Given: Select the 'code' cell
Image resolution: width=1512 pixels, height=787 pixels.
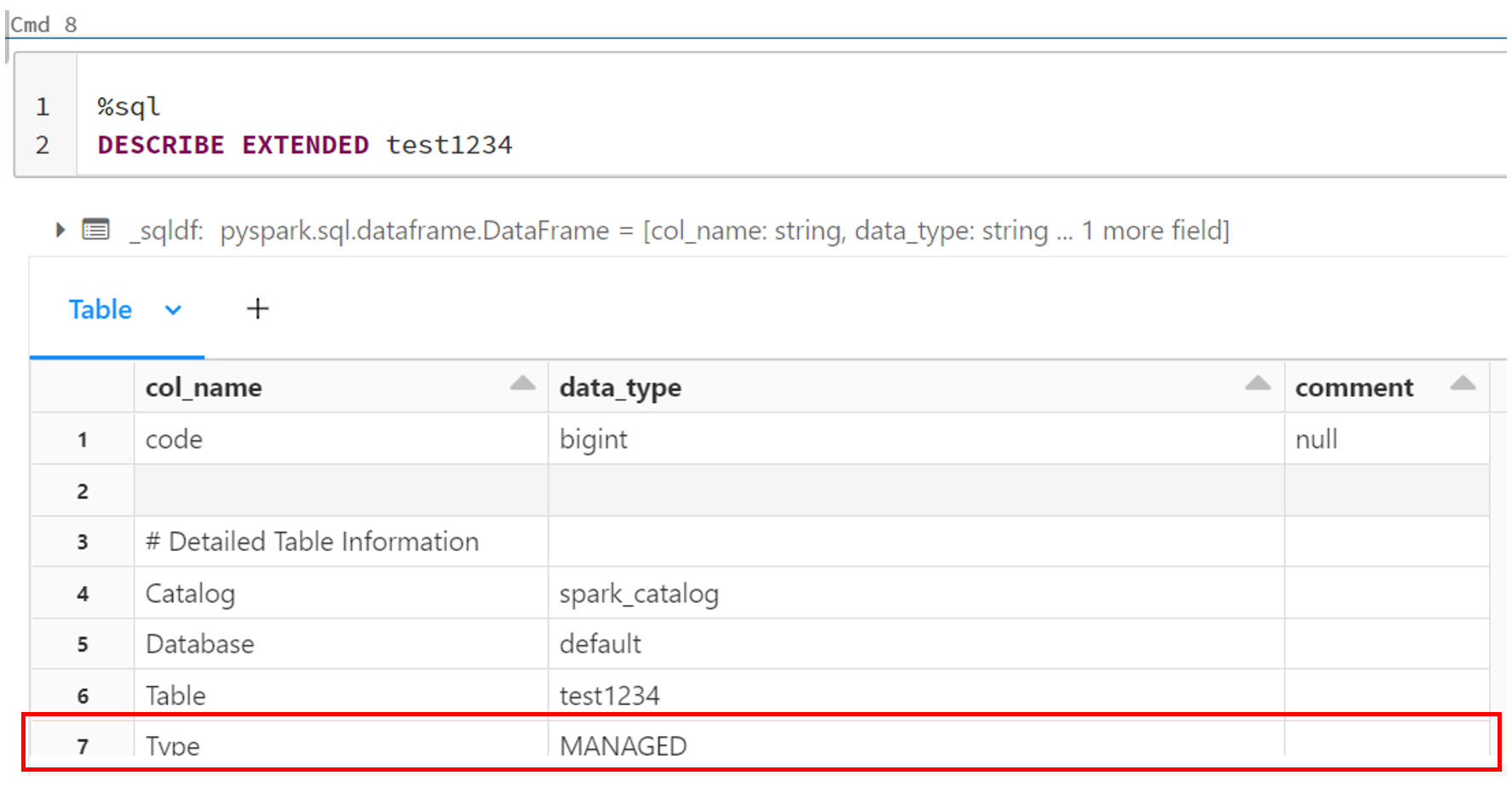Looking at the screenshot, I should coord(341,439).
